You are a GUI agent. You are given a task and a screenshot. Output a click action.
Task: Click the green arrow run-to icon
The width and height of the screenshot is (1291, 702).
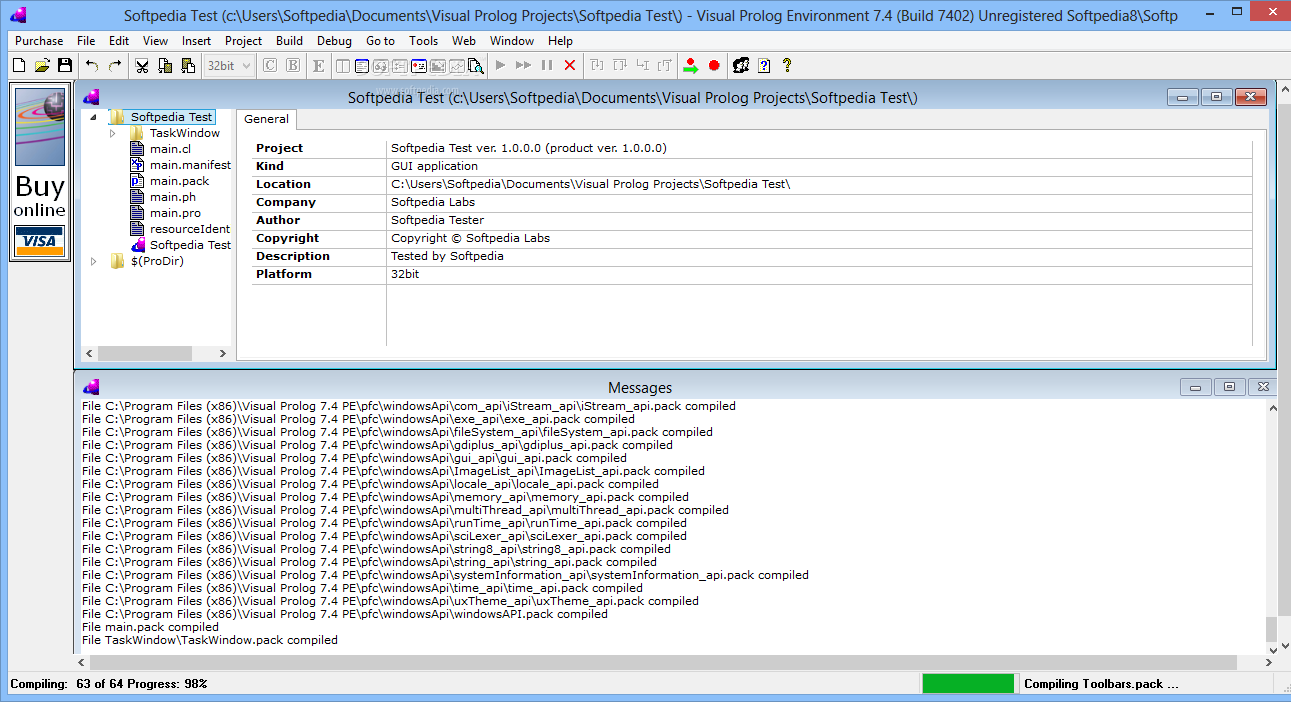pos(691,66)
